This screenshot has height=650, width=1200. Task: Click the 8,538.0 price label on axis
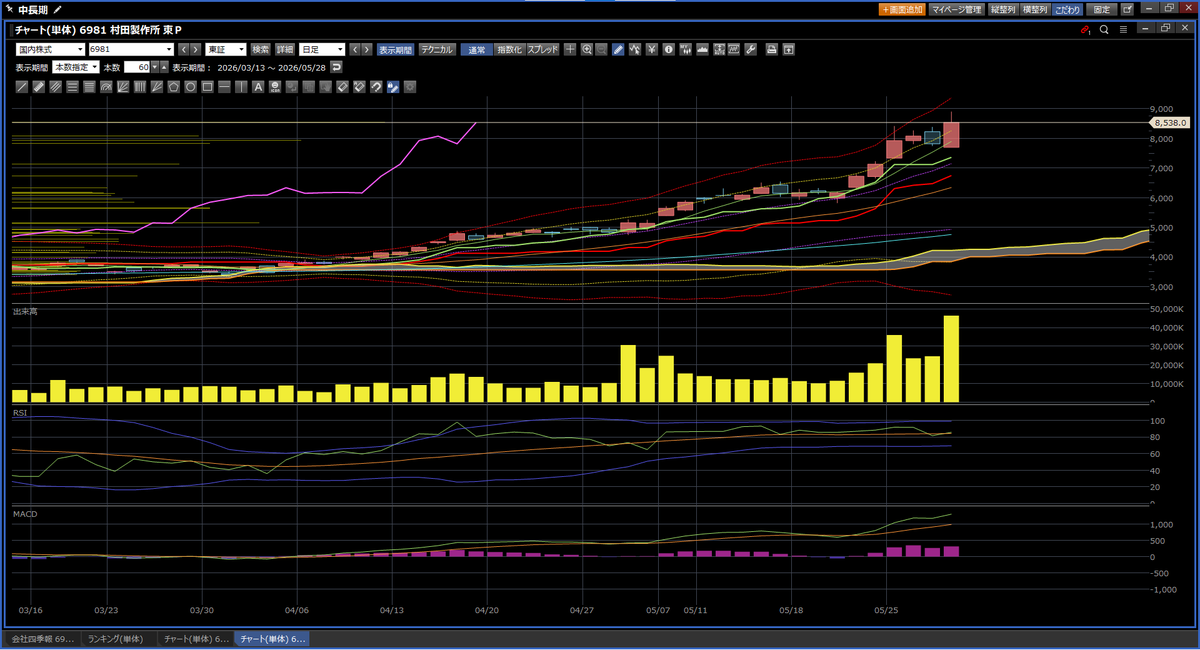[1170, 122]
